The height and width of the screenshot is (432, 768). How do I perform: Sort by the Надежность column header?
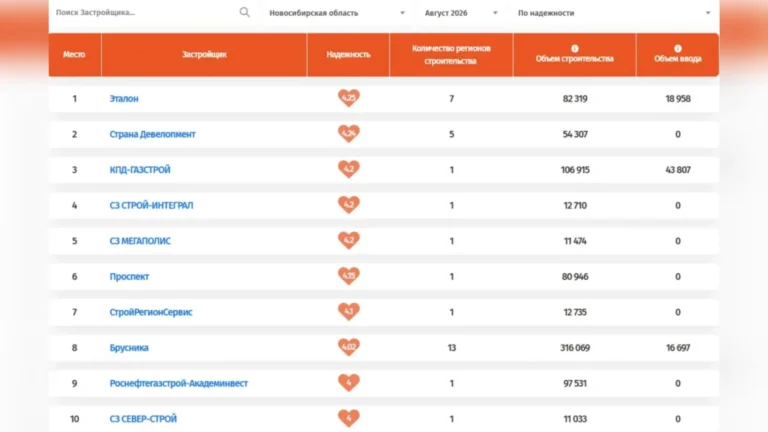click(x=348, y=54)
